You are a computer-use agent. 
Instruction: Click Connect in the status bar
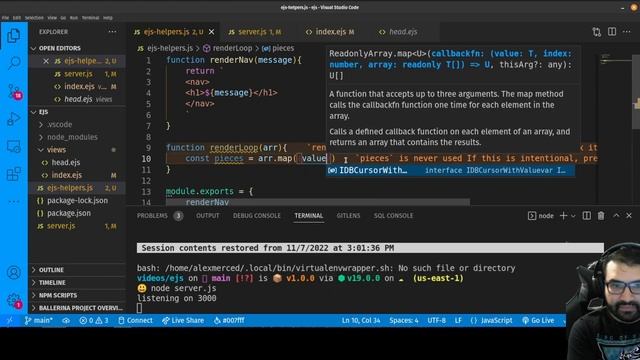point(135,321)
